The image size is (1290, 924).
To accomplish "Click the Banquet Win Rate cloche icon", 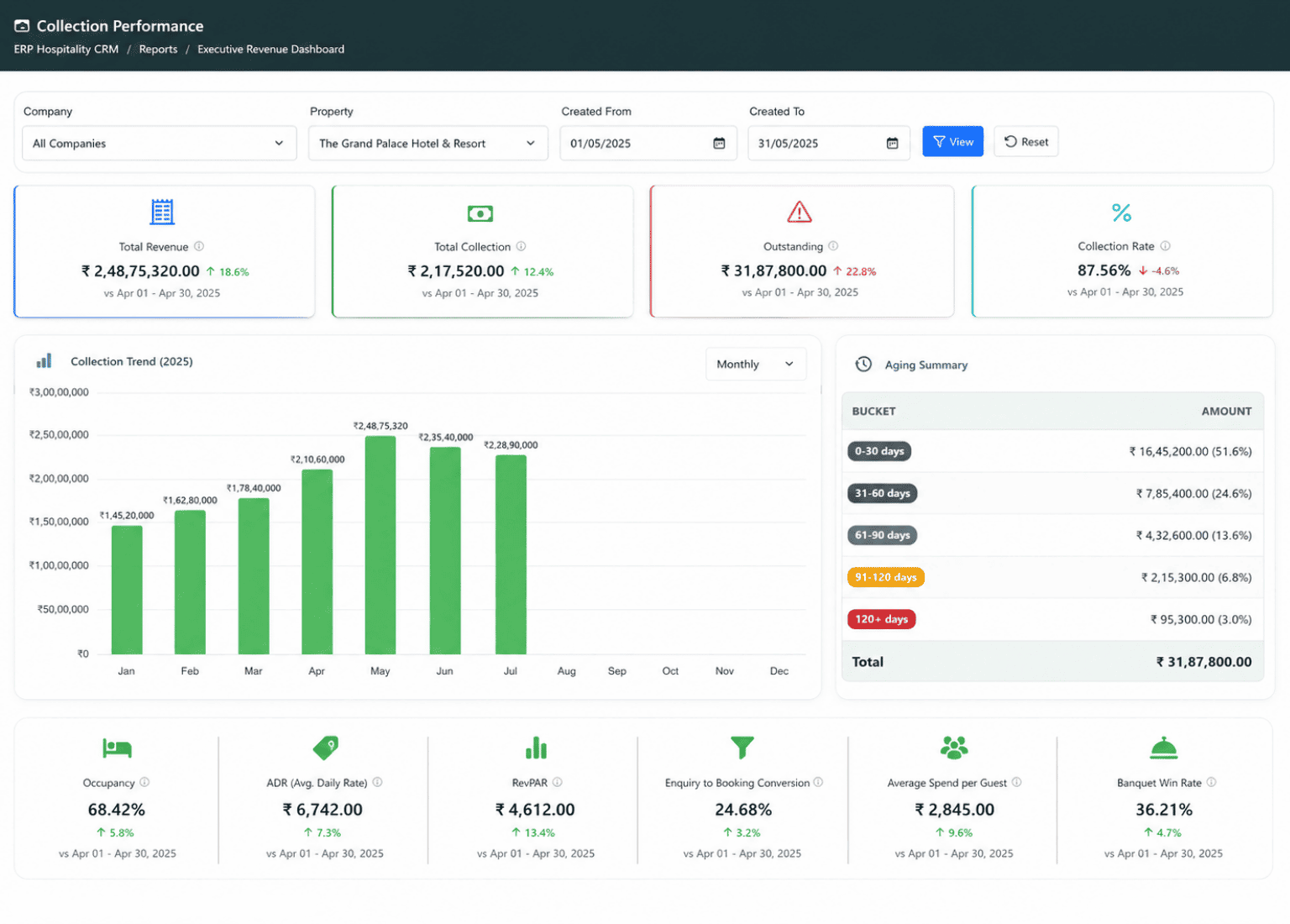I will (1163, 747).
